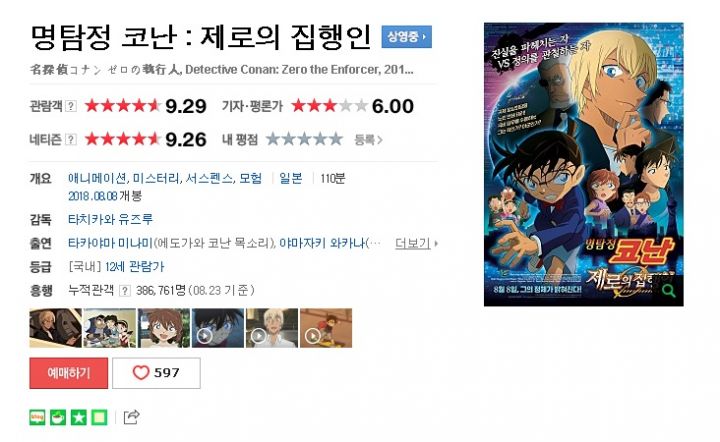Screen dimensions: 720x442
Task: Click the green memo square icon
Action: tap(100, 417)
